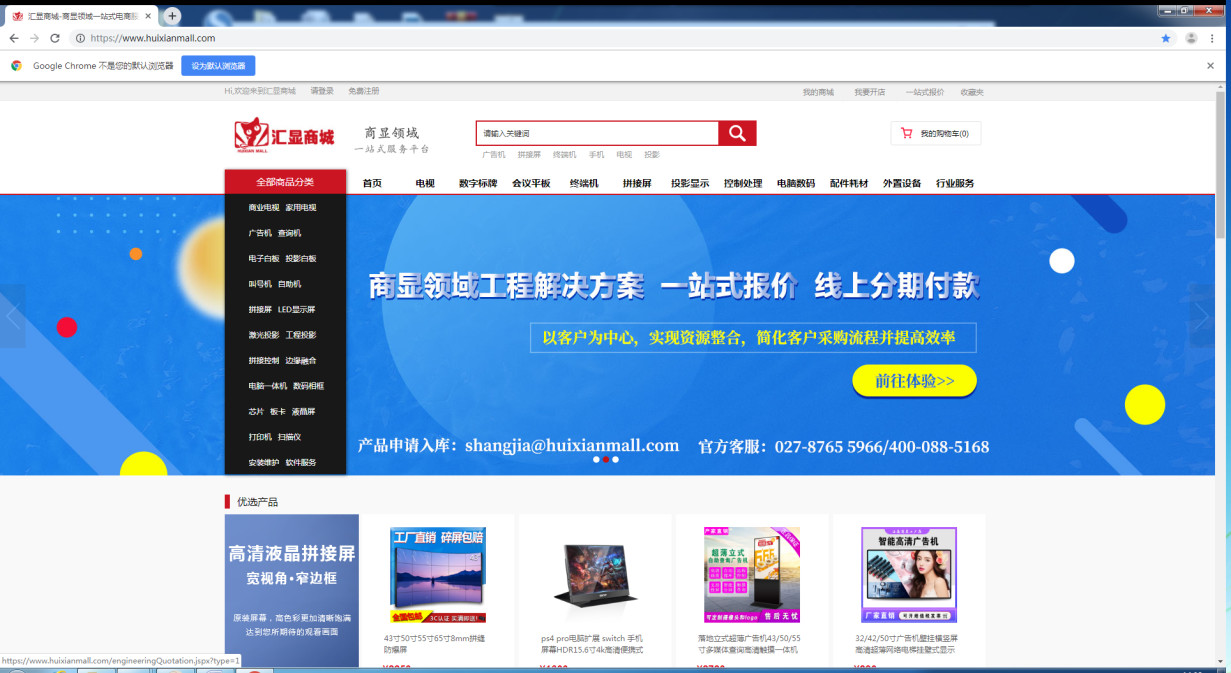1231x673 pixels.
Task: Open the ps4 pro portable monitor product image
Action: click(595, 575)
